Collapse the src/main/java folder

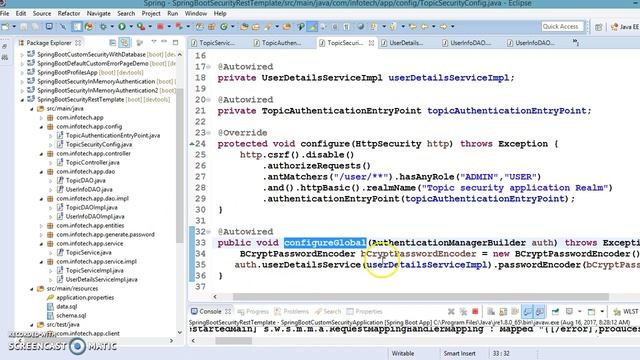[32, 109]
